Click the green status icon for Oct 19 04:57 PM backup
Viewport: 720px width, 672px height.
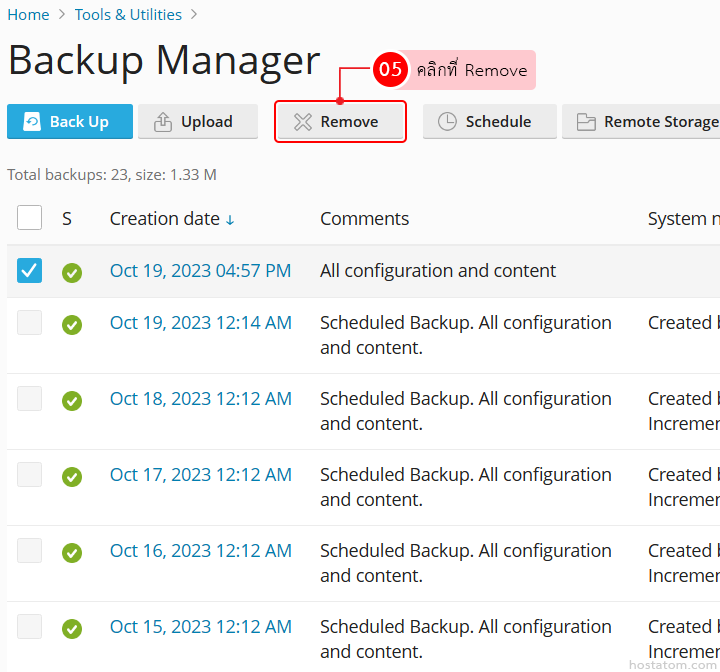(x=72, y=272)
